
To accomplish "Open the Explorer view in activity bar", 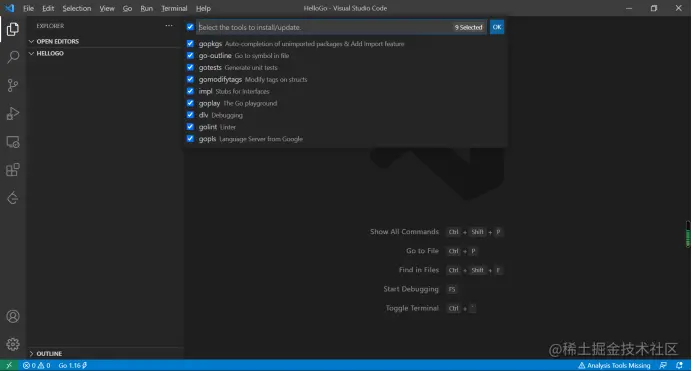I will coord(13,29).
